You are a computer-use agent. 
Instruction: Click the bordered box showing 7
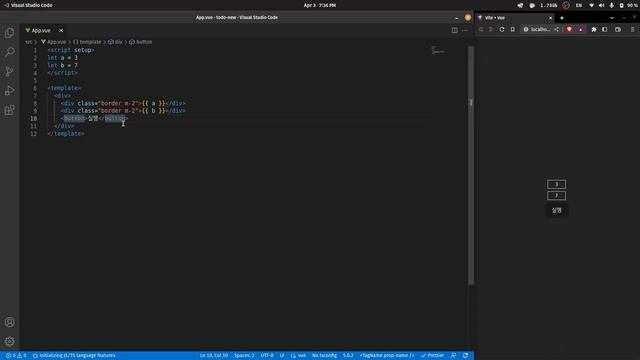556,196
